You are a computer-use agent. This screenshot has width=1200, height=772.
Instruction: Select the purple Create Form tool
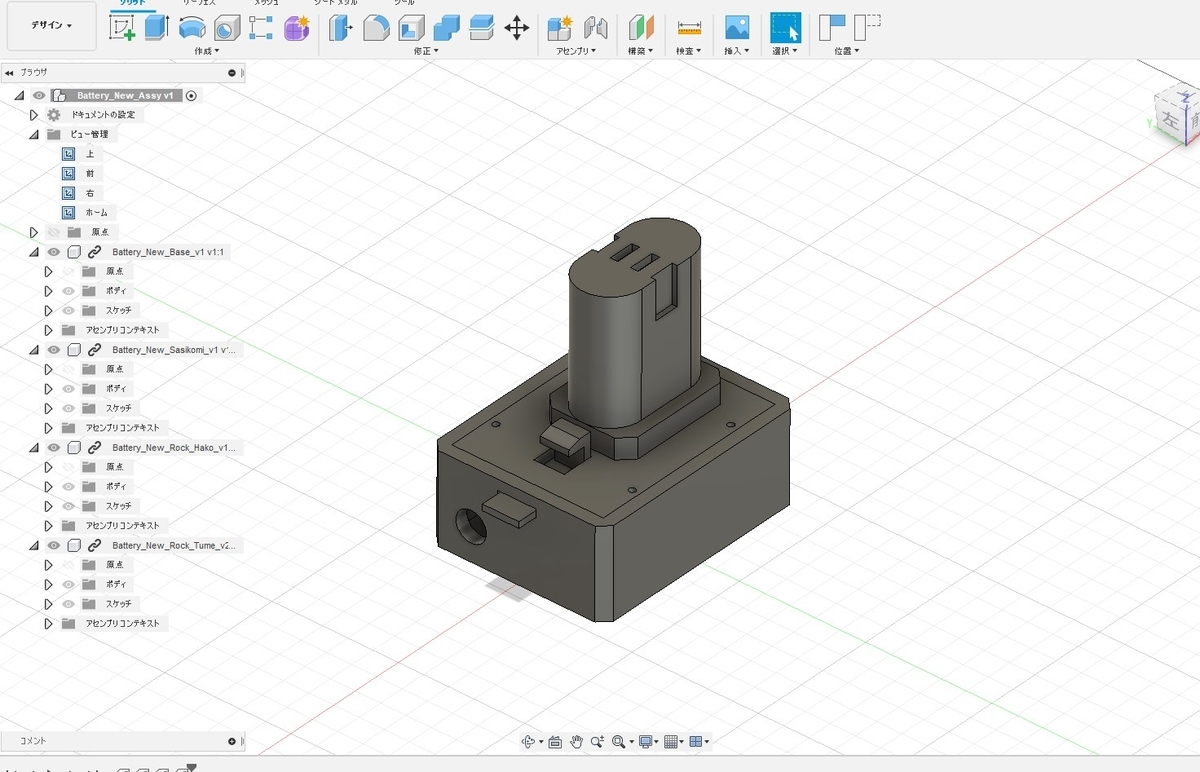[x=297, y=28]
